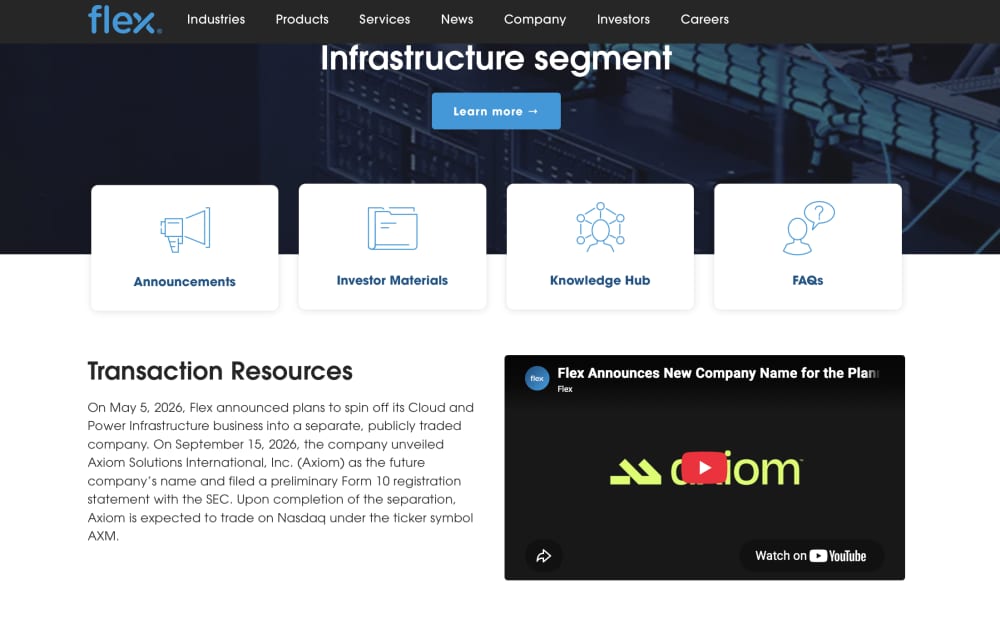Viewport: 1000px width, 633px height.
Task: Open the Knowledge Hub link
Action: click(x=600, y=280)
